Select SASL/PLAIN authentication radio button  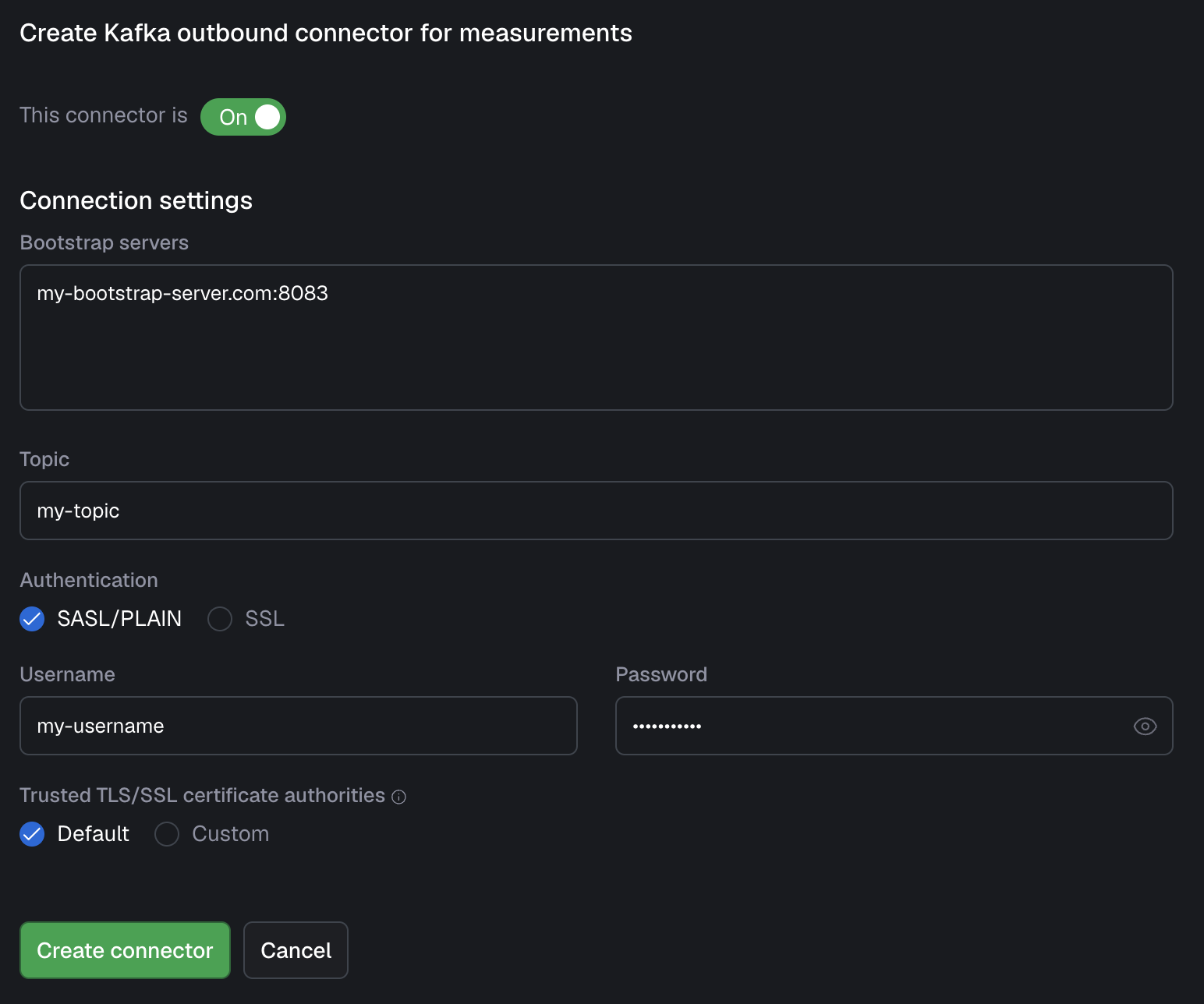click(32, 619)
